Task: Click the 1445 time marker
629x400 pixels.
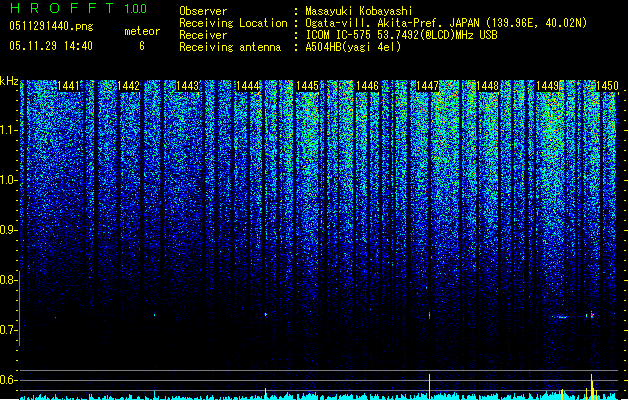Action: pos(307,86)
